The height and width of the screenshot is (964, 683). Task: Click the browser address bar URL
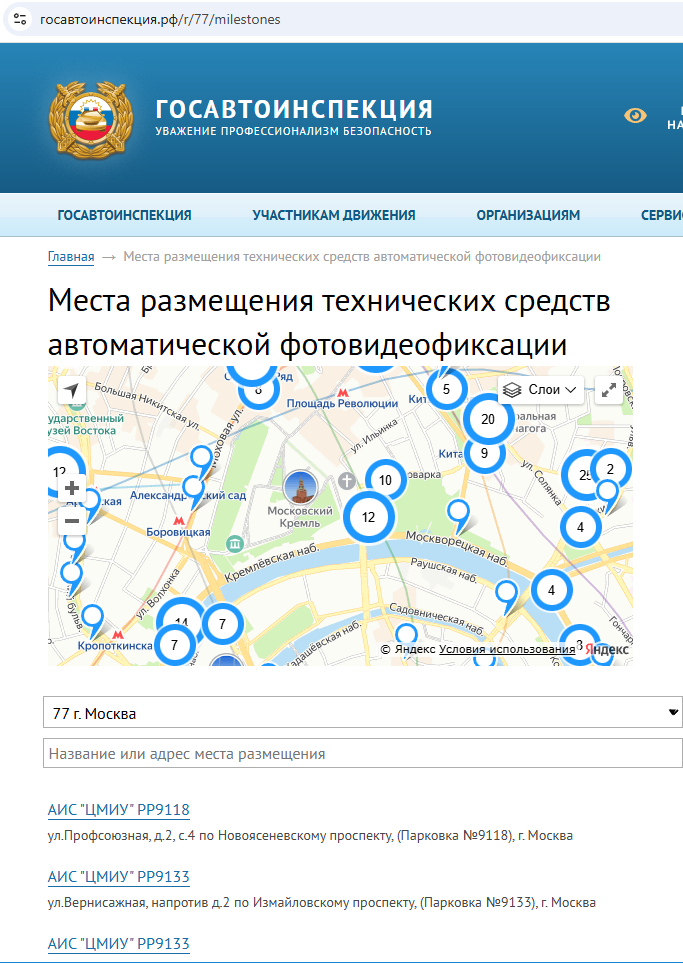pyautogui.click(x=160, y=19)
